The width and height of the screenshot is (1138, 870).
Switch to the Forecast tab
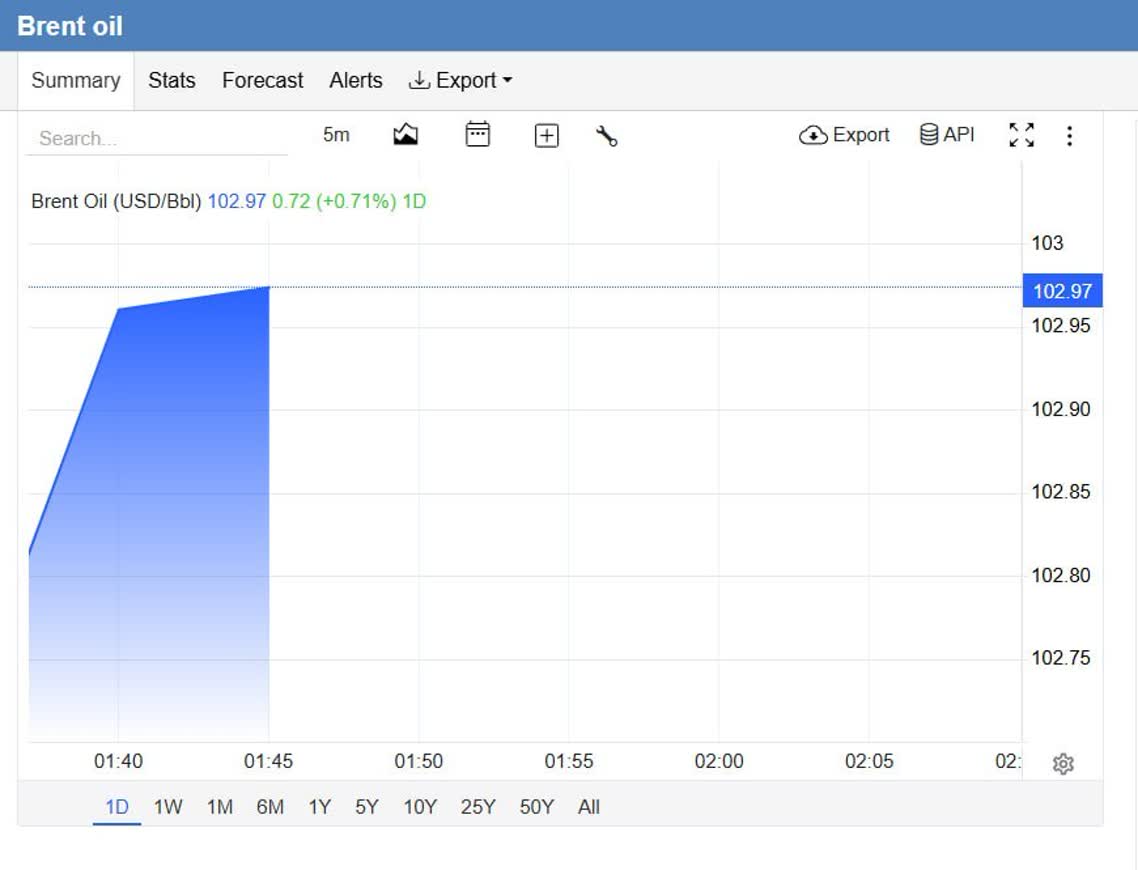point(263,81)
